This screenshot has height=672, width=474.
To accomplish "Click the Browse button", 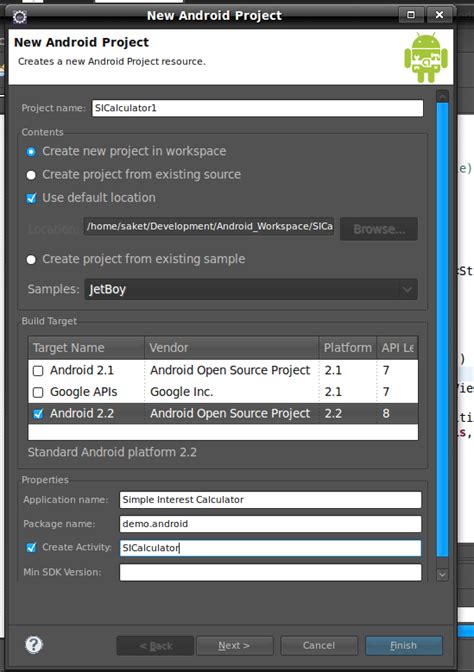I will (379, 229).
